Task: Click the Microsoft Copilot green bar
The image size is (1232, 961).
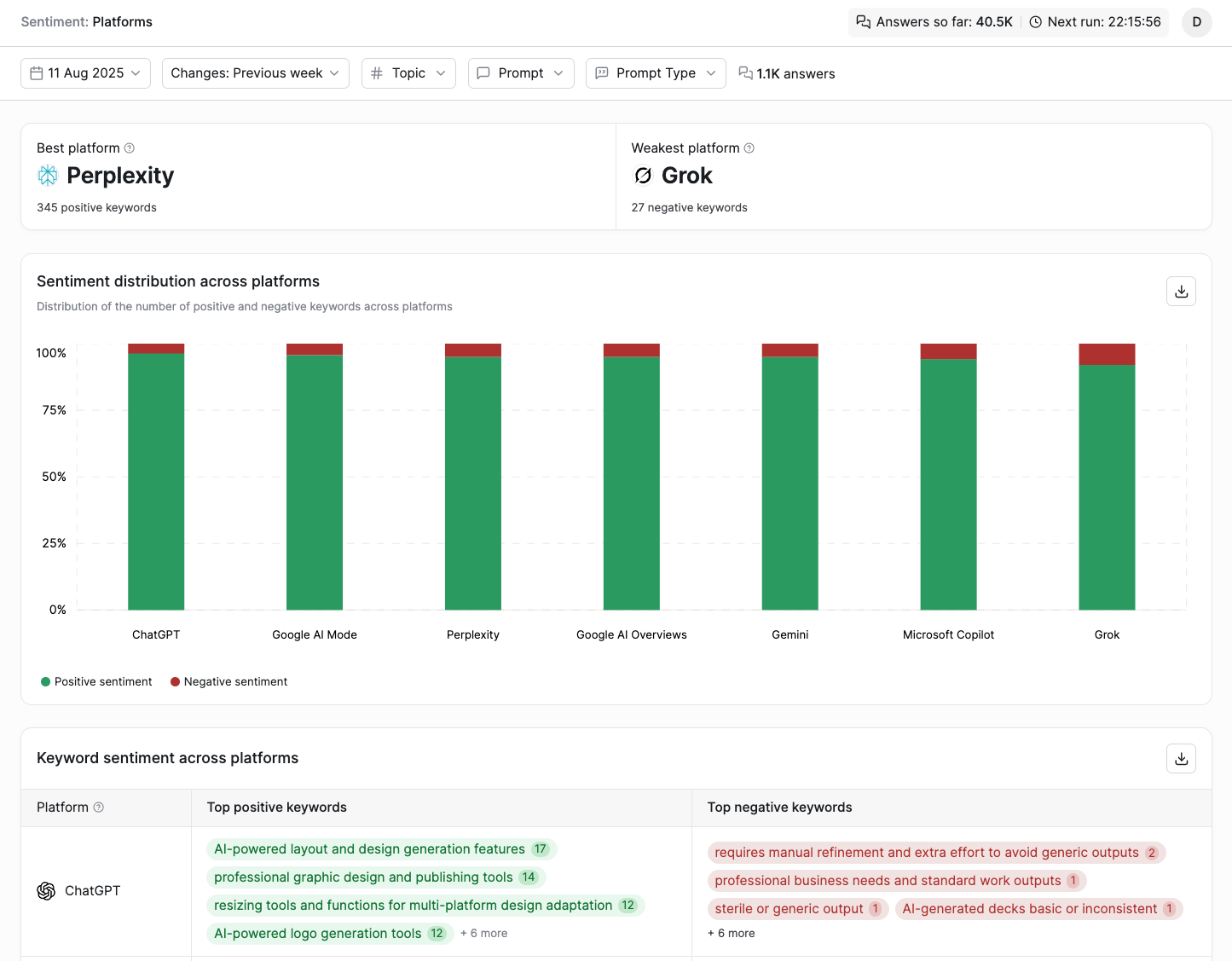Action: point(948,484)
